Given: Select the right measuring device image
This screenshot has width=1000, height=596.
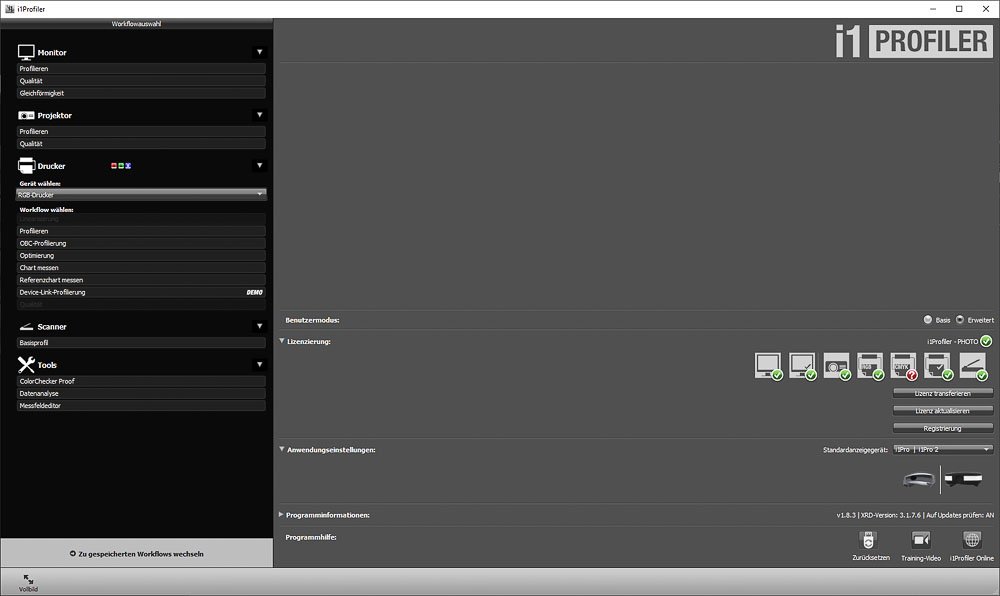Looking at the screenshot, I should (963, 478).
